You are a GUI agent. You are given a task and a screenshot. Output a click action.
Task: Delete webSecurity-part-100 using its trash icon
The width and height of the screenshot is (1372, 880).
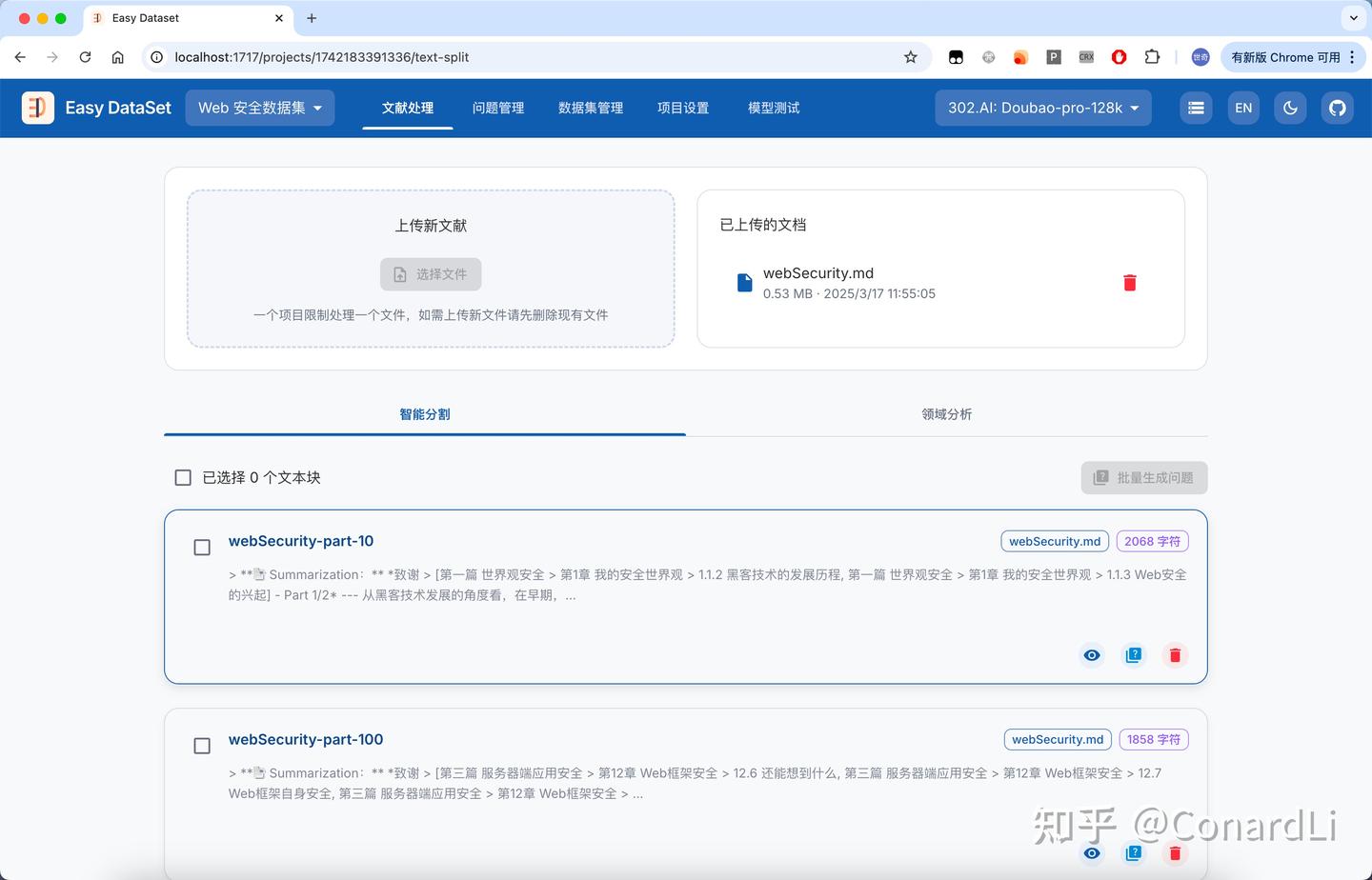point(1175,853)
